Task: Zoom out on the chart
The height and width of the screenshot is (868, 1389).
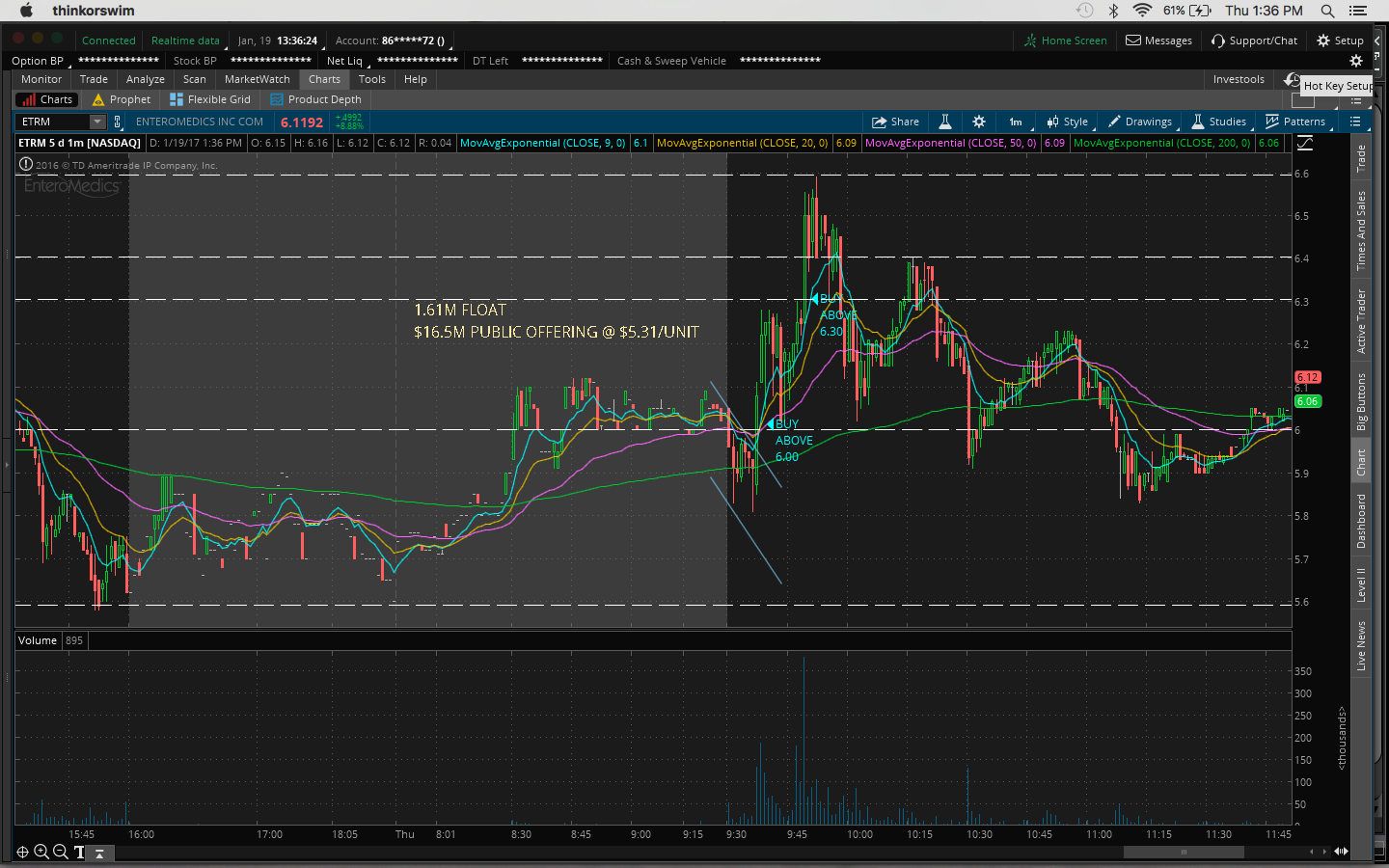Action: [x=60, y=852]
